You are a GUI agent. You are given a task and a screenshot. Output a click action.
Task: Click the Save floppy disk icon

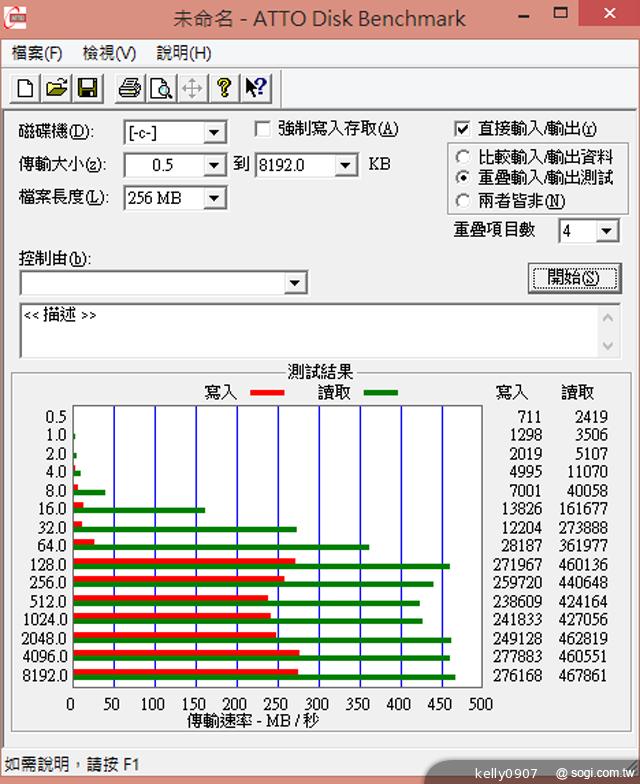click(88, 88)
